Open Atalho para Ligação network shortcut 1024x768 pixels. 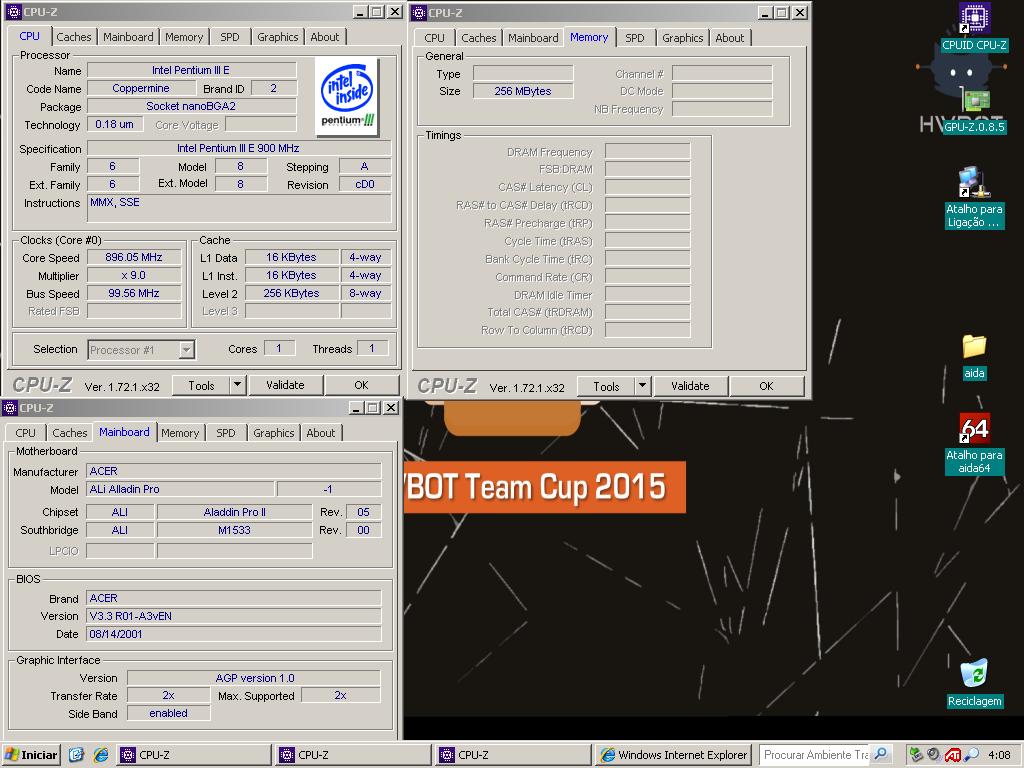(974, 197)
